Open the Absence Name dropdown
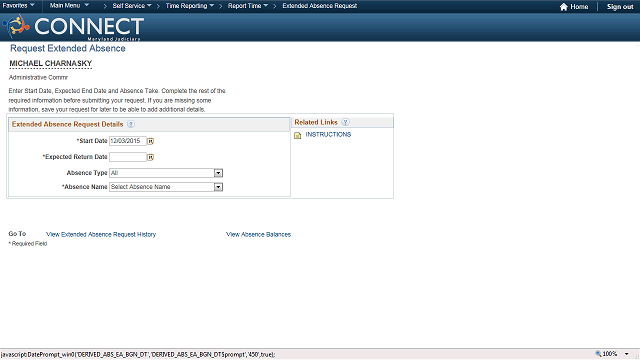Screen dimensions: 640x360 coord(218,187)
